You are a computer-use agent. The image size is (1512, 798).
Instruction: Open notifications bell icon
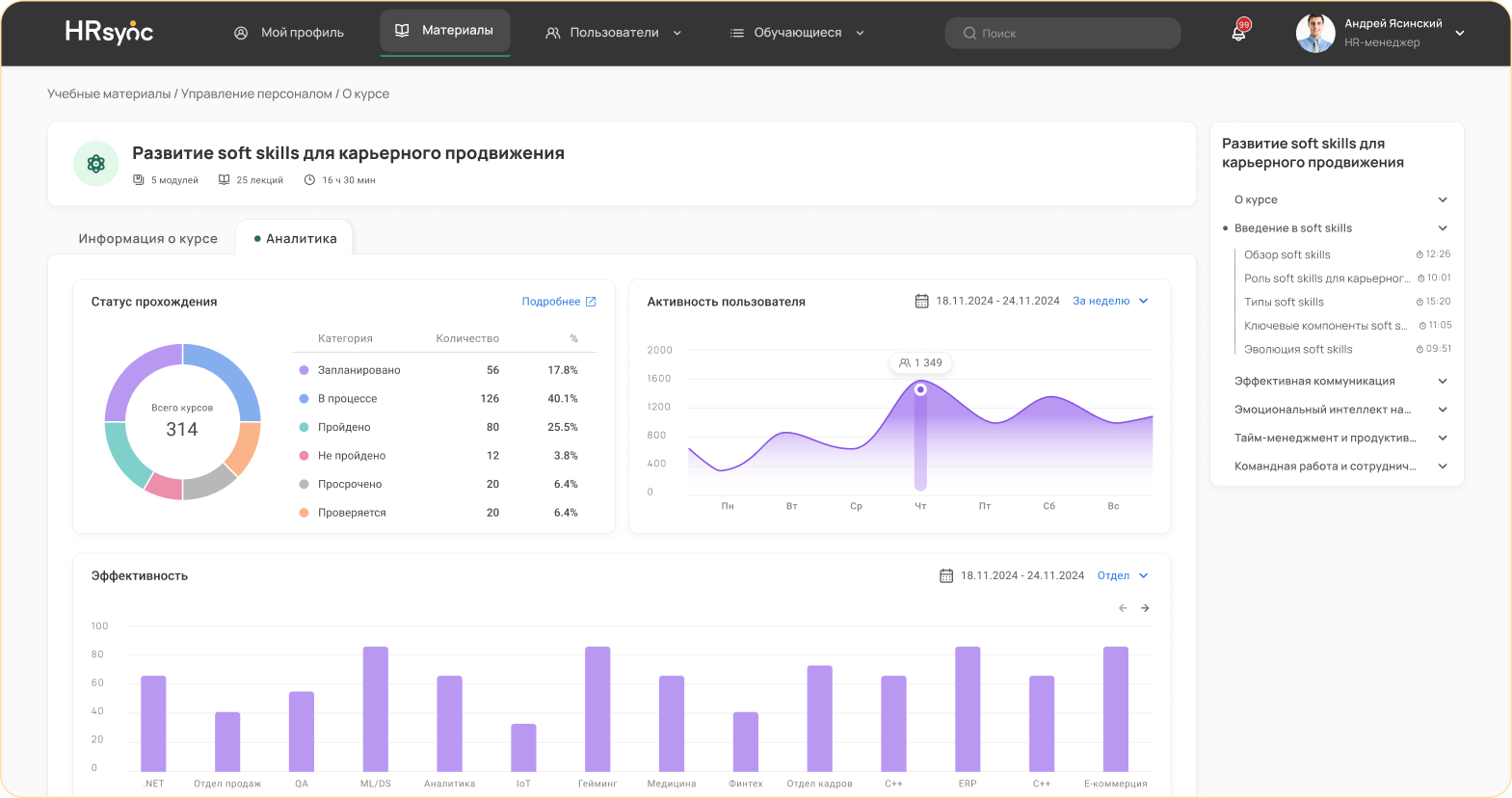tap(1239, 32)
